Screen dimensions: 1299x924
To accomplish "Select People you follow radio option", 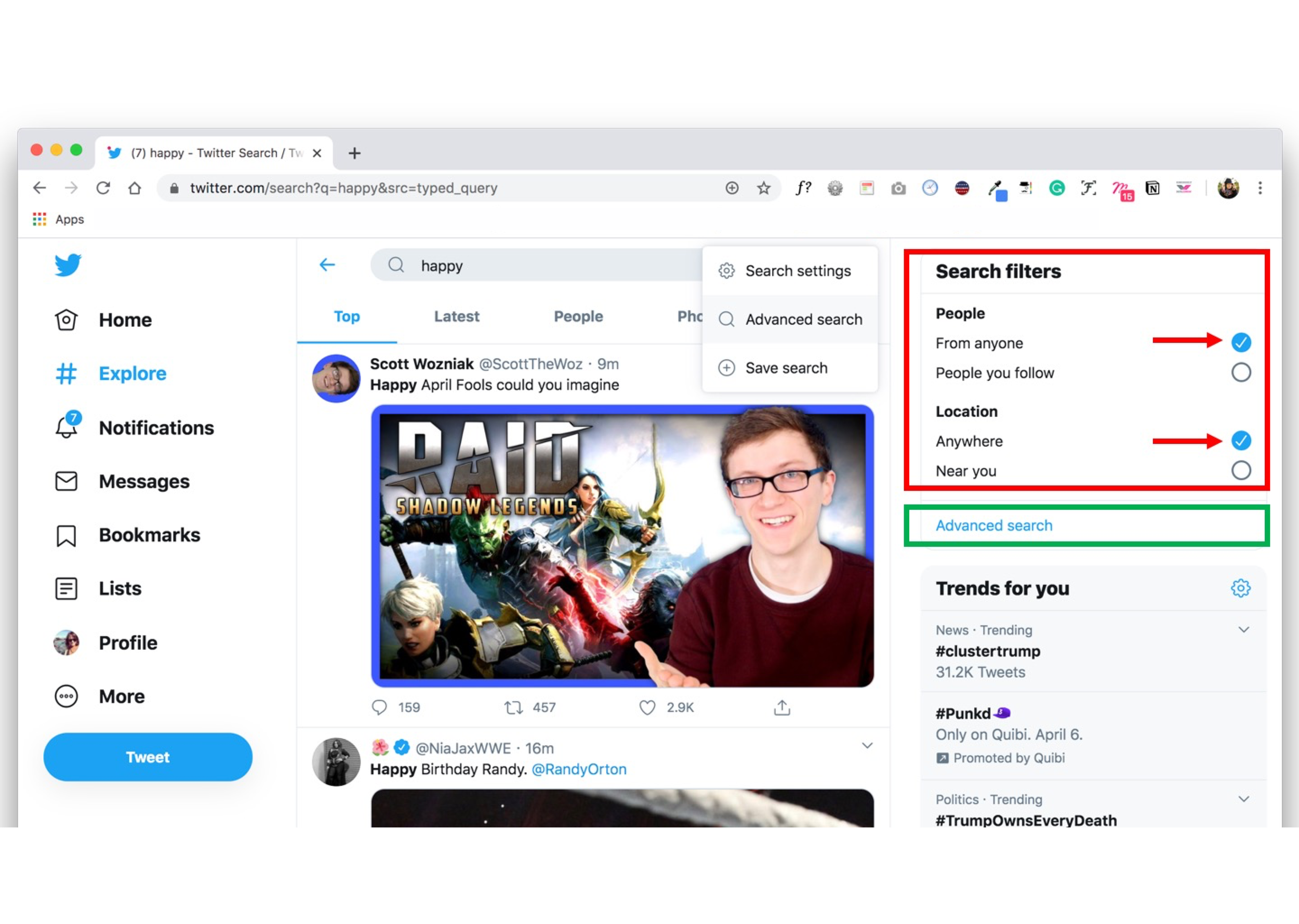I will pyautogui.click(x=1241, y=373).
